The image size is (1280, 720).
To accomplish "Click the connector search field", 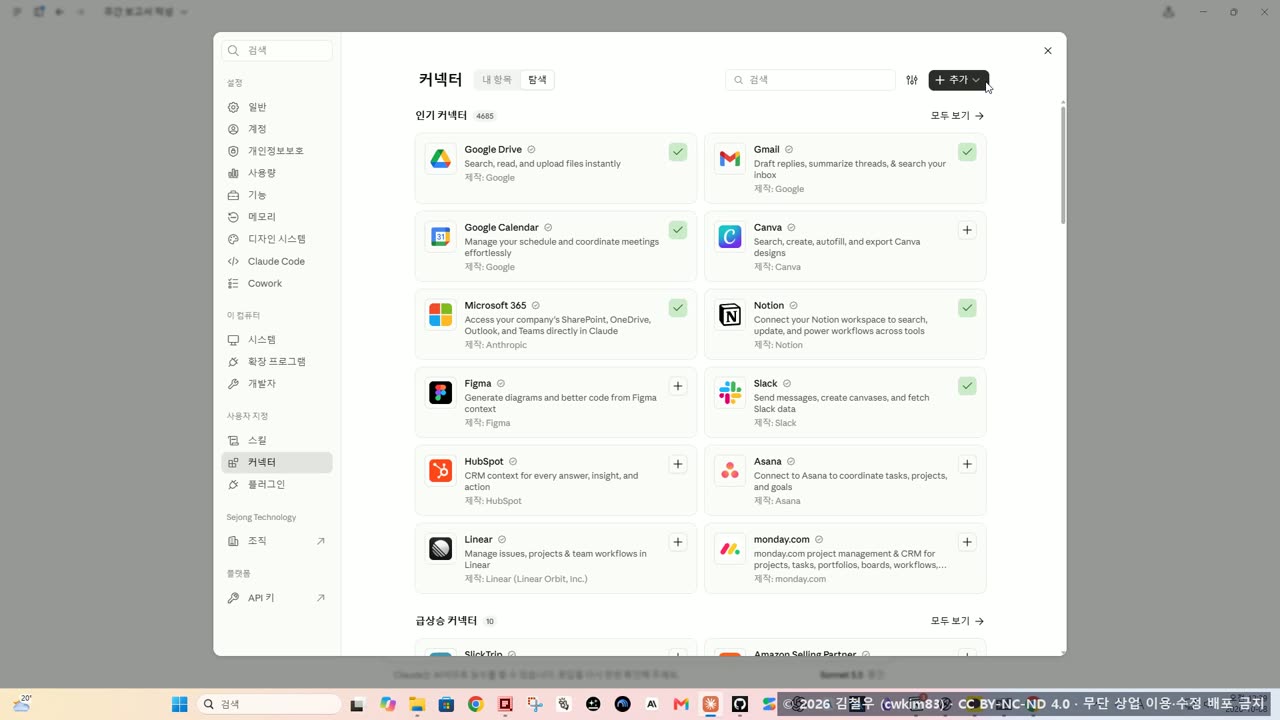I will [810, 80].
